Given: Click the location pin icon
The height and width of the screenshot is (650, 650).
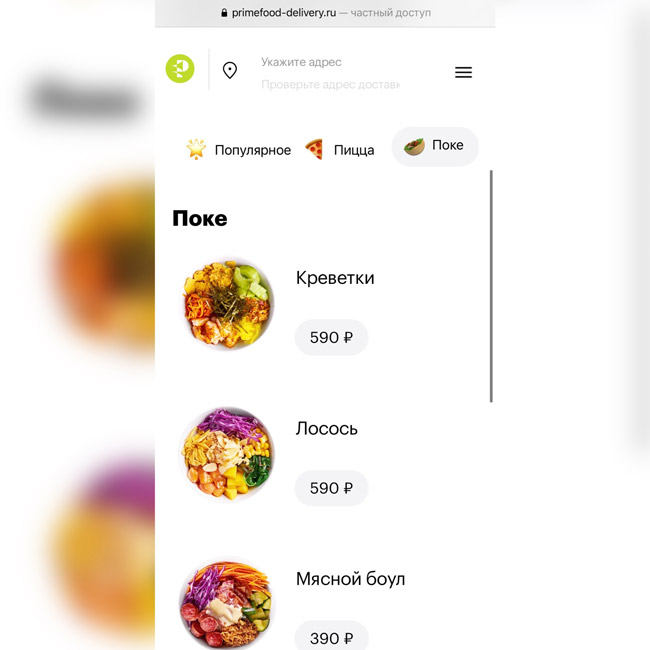Looking at the screenshot, I should click(x=230, y=70).
